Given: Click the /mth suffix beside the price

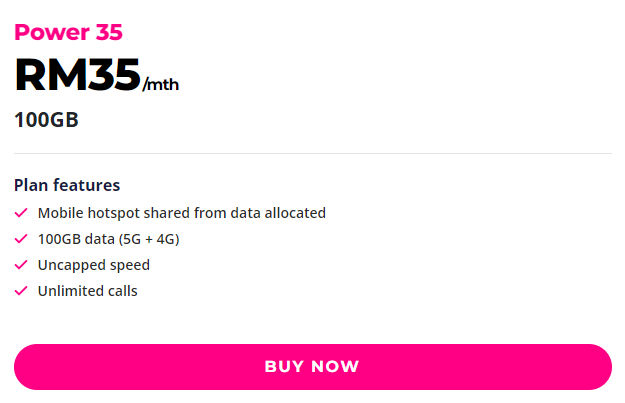Looking at the screenshot, I should [161, 84].
